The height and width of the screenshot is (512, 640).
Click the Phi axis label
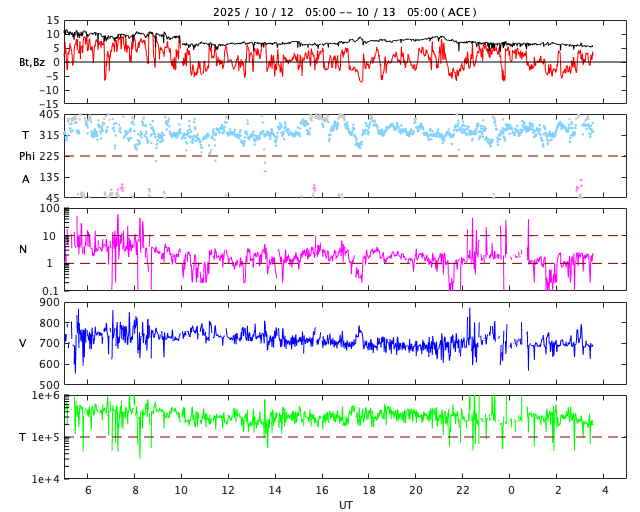click(x=28, y=156)
